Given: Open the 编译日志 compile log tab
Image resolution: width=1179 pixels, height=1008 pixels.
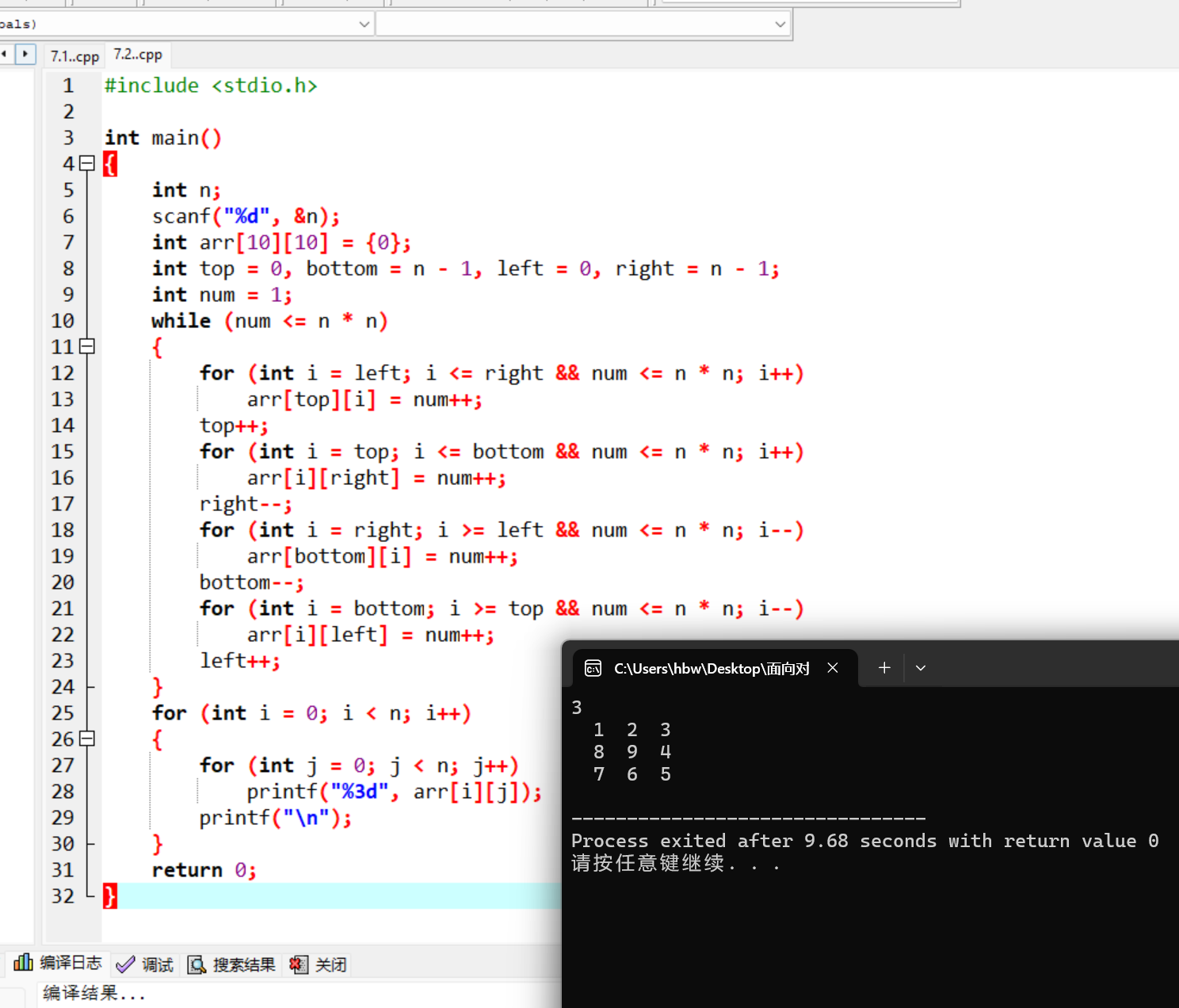Looking at the screenshot, I should 58,963.
